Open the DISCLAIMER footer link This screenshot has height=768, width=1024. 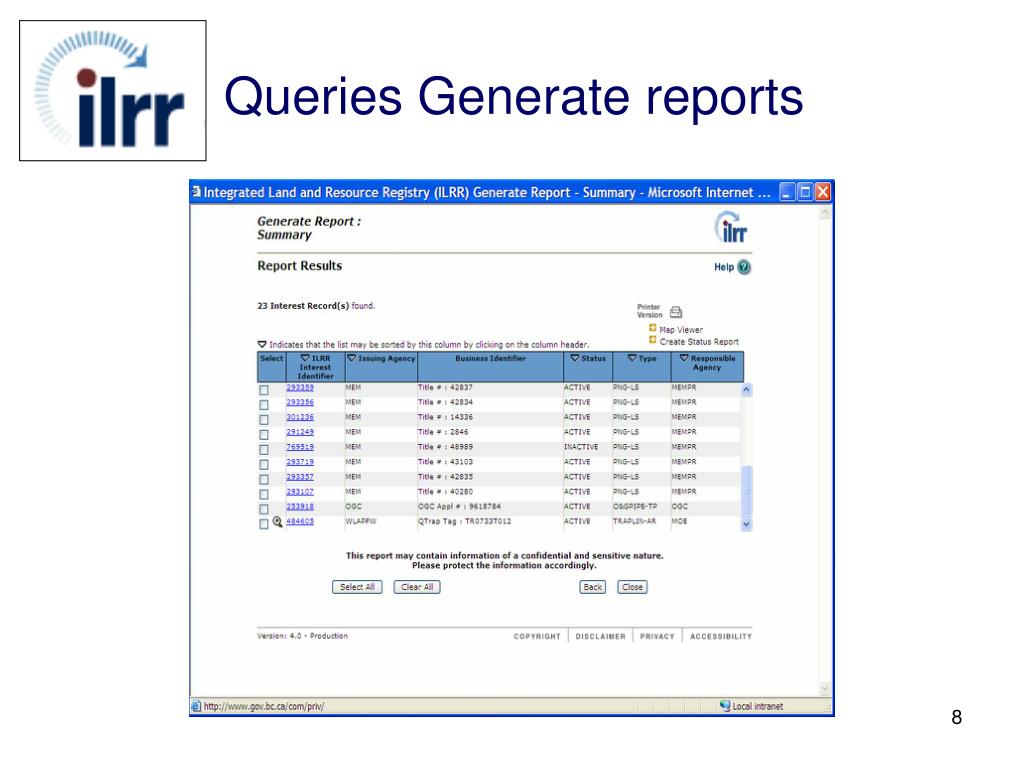click(600, 636)
